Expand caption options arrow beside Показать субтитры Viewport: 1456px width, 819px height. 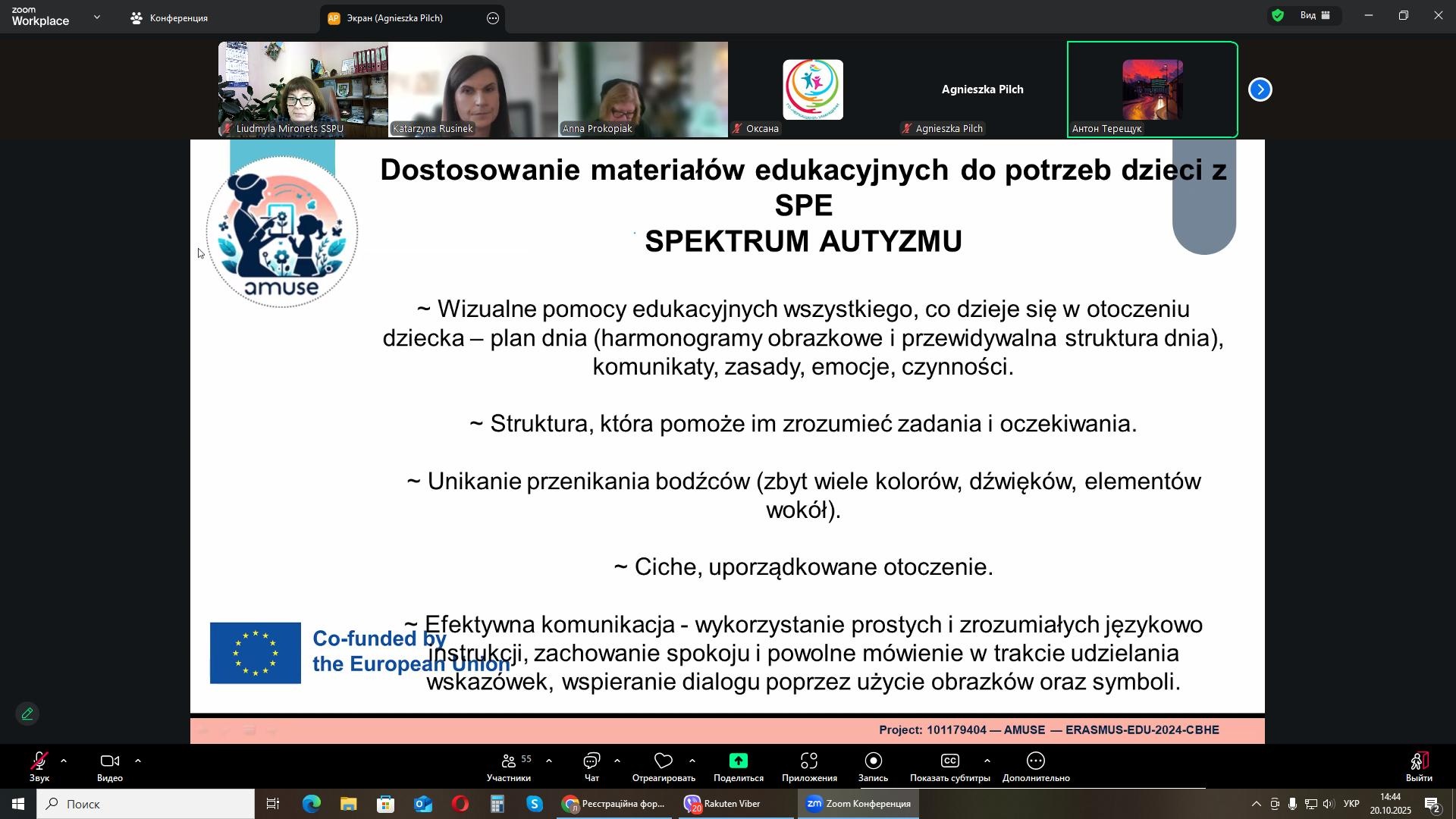(987, 761)
